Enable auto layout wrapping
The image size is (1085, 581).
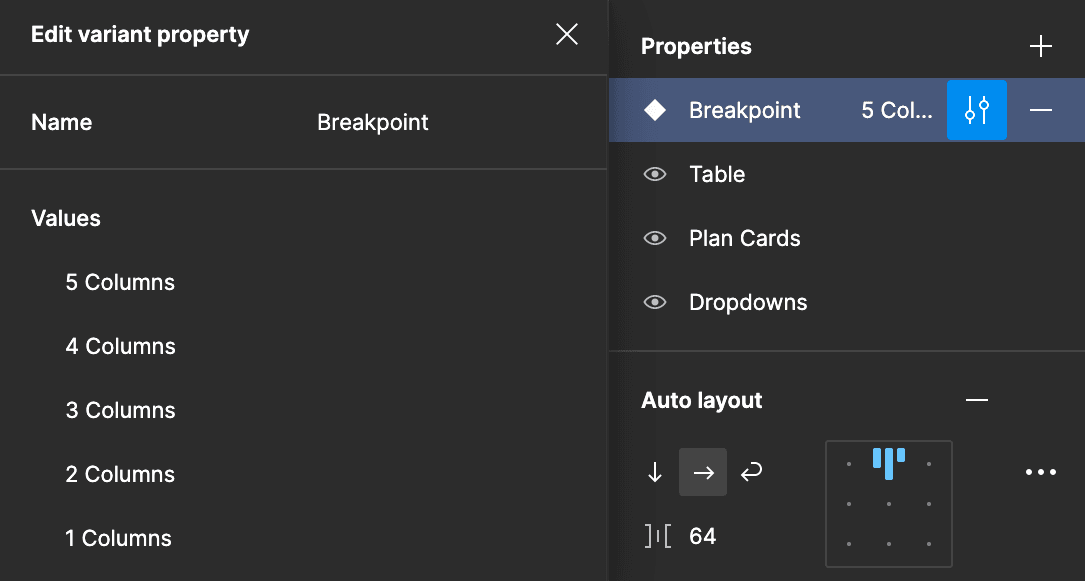click(751, 471)
